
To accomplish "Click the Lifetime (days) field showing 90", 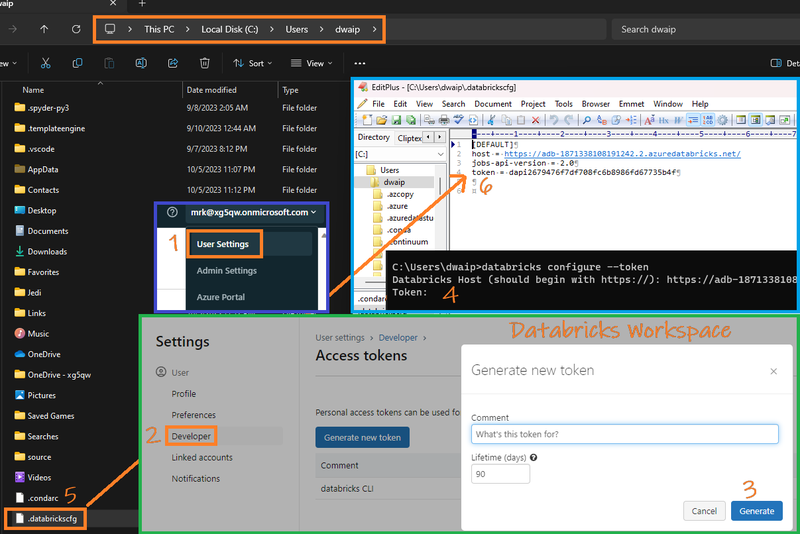I will coord(500,474).
